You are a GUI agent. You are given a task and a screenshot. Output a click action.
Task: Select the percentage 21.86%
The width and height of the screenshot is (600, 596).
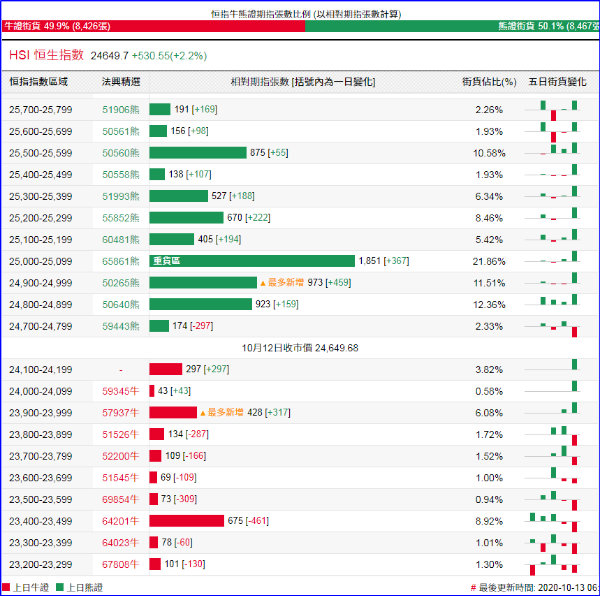pos(489,262)
